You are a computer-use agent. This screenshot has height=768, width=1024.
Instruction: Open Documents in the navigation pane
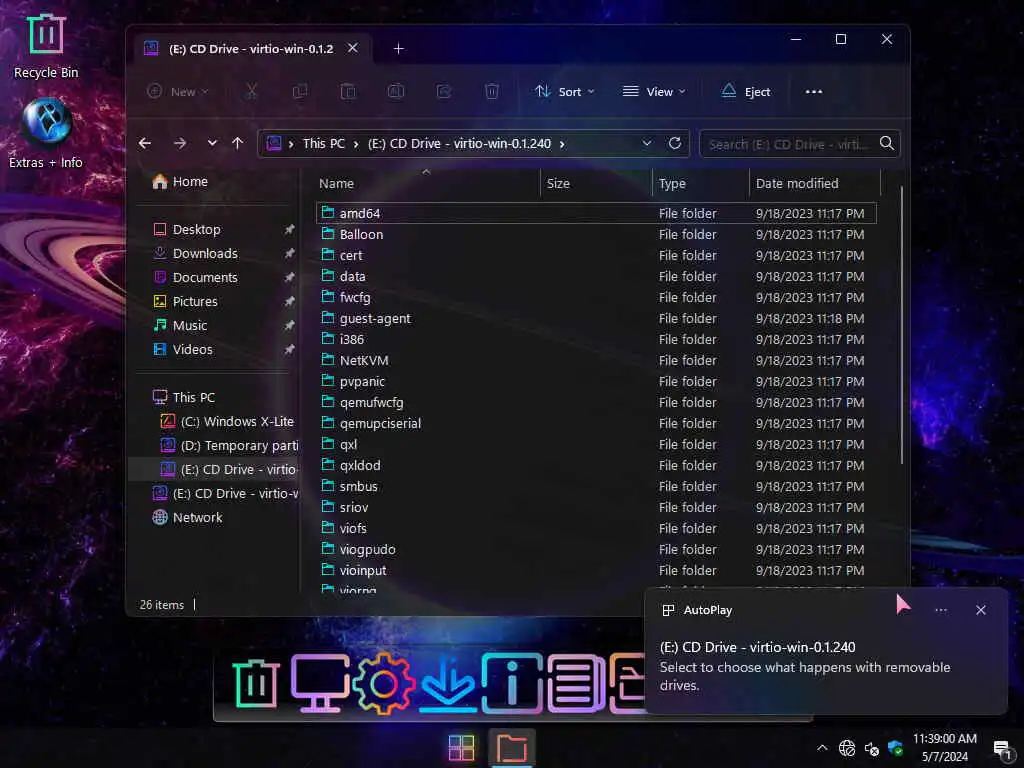tap(195, 278)
